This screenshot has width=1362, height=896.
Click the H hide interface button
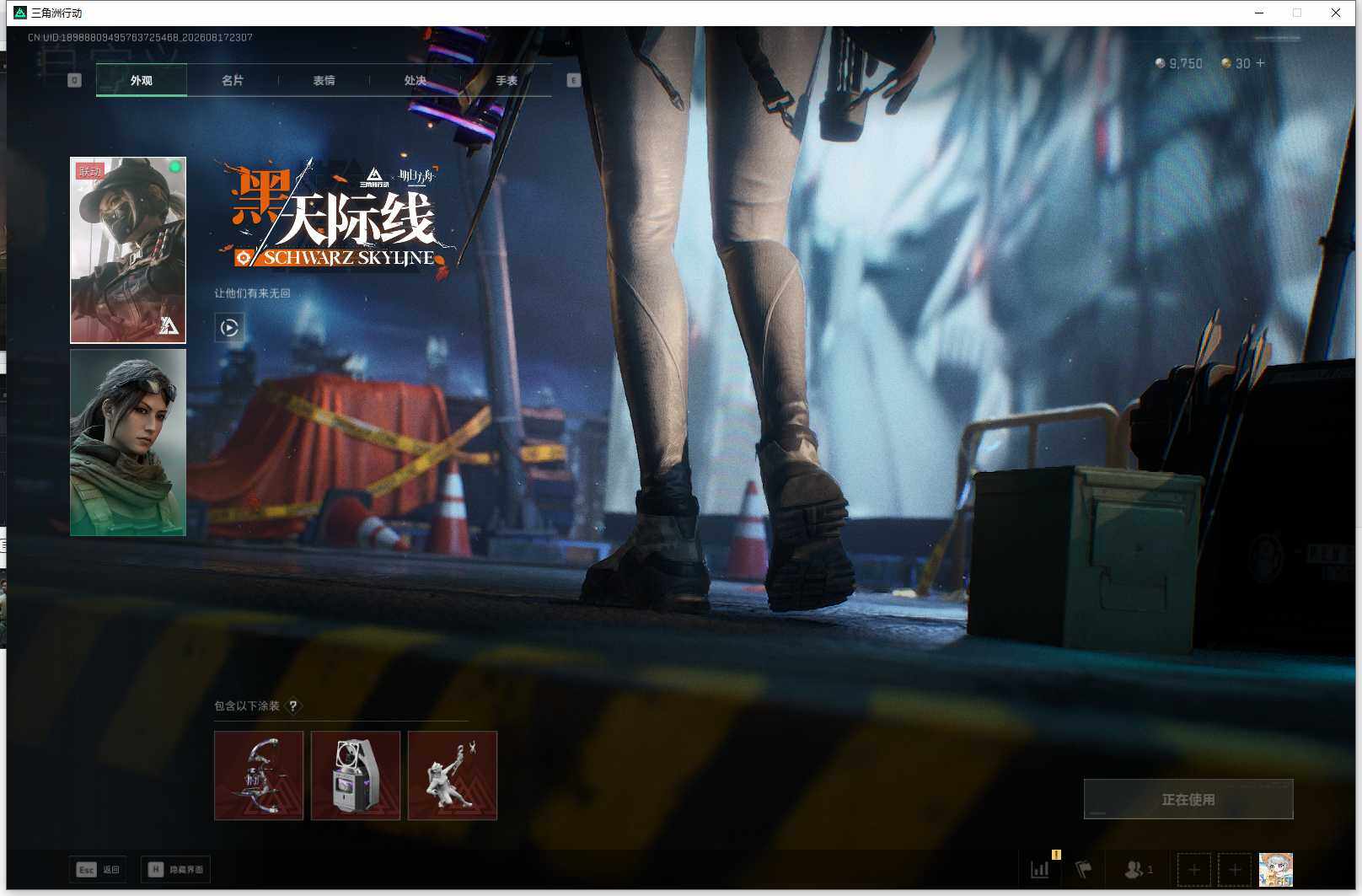[175, 869]
